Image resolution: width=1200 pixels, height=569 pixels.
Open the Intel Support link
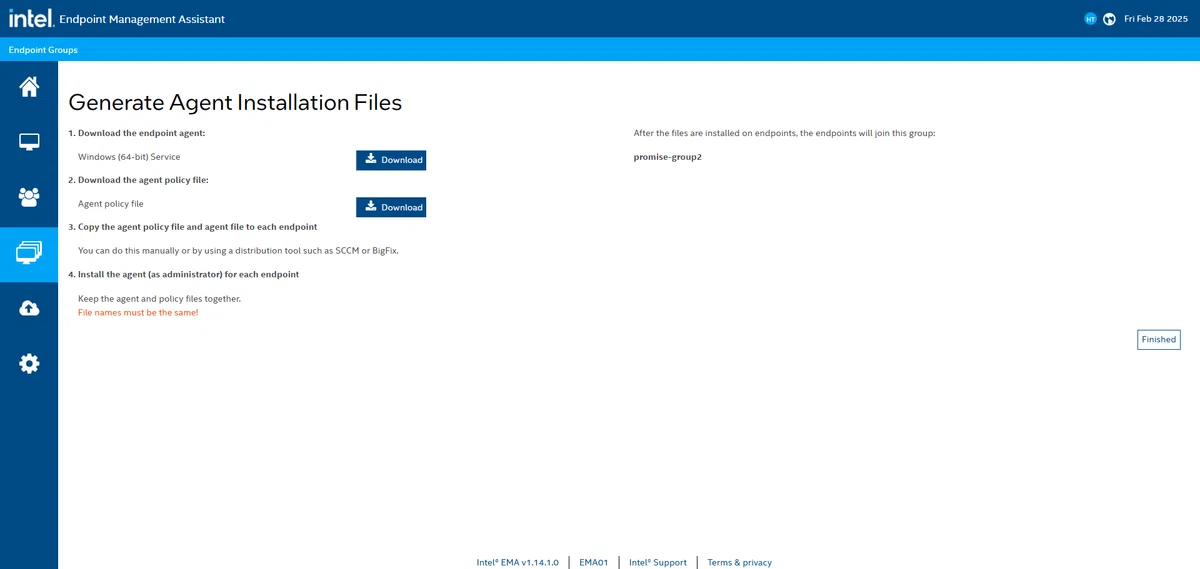tap(658, 562)
